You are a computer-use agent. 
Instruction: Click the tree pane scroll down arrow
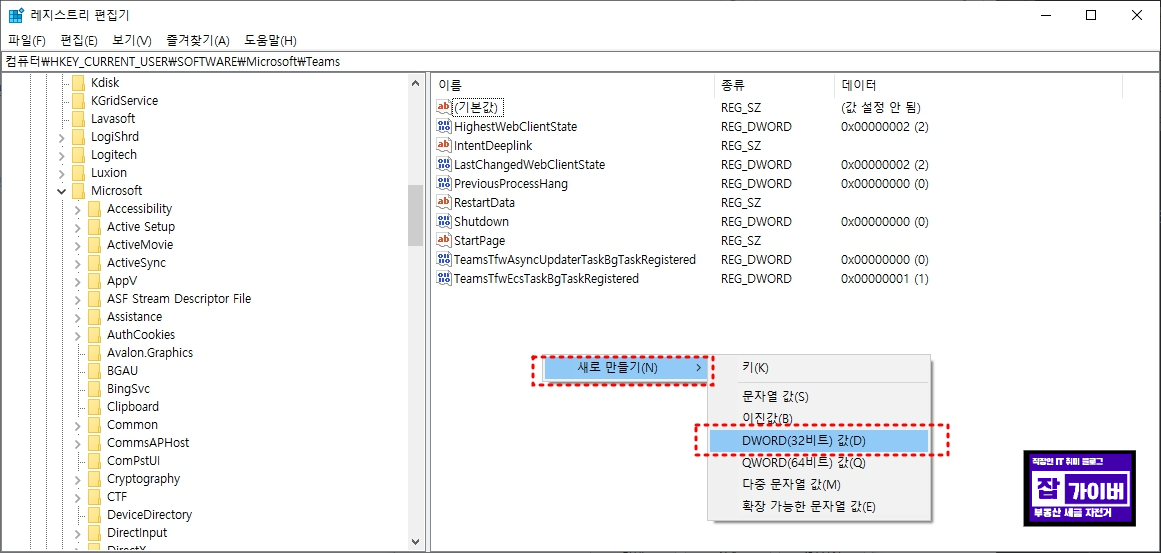[415, 541]
